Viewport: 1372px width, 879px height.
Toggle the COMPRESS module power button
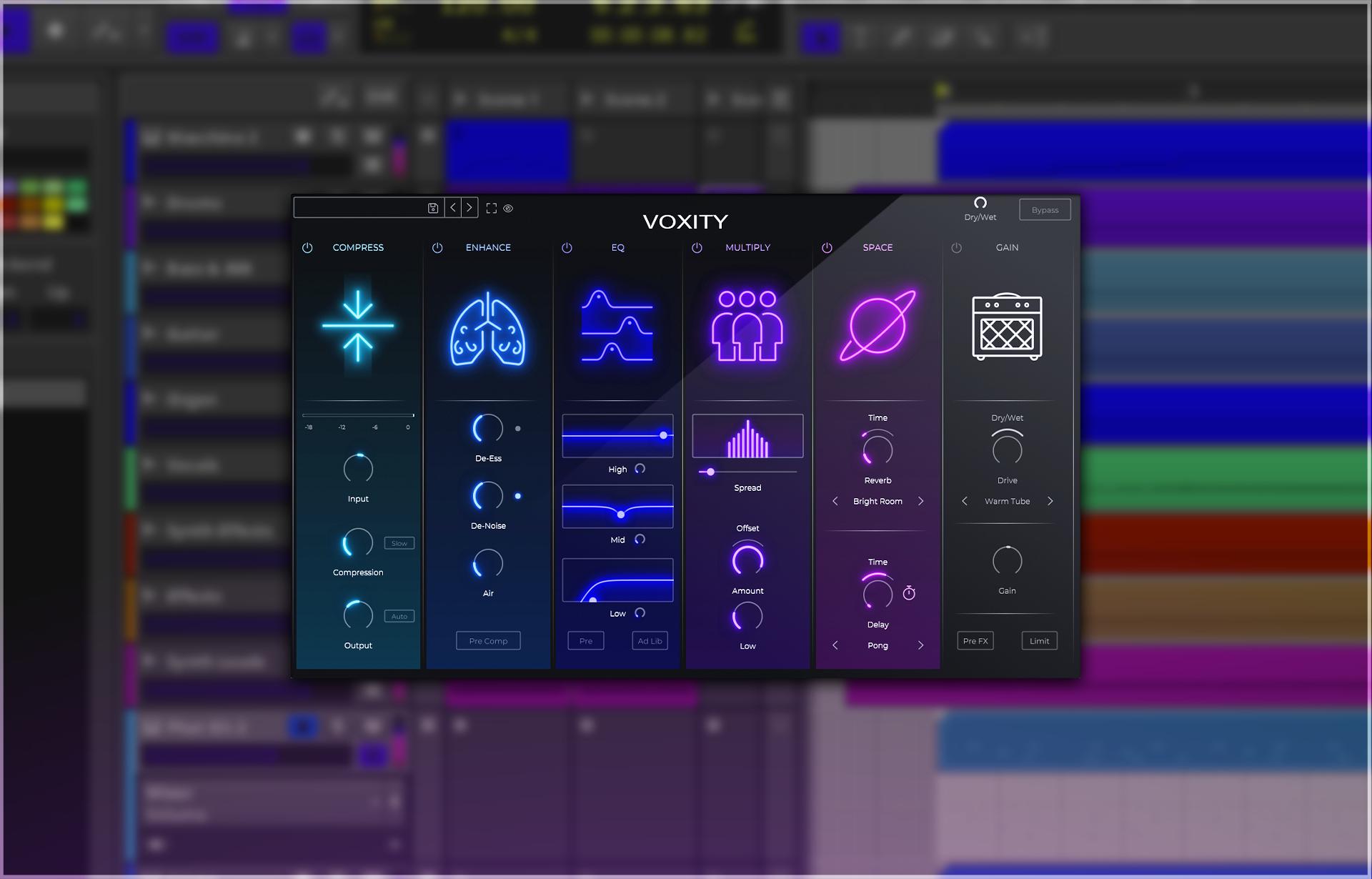pyautogui.click(x=307, y=248)
